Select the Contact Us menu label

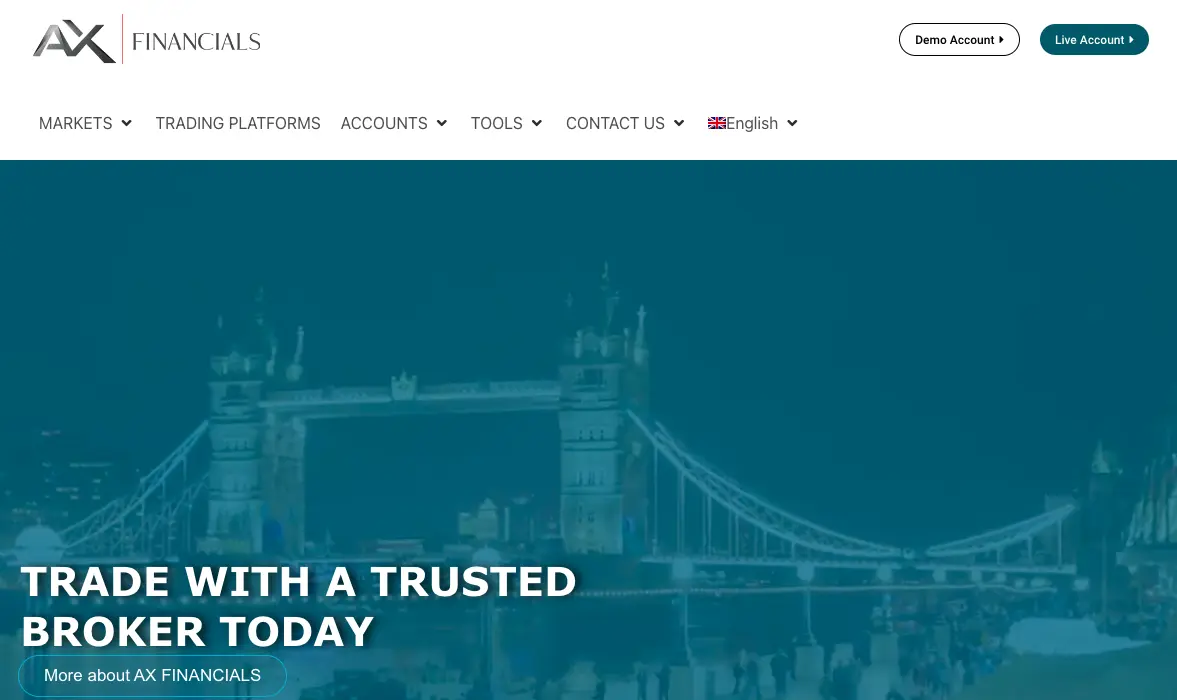point(616,123)
